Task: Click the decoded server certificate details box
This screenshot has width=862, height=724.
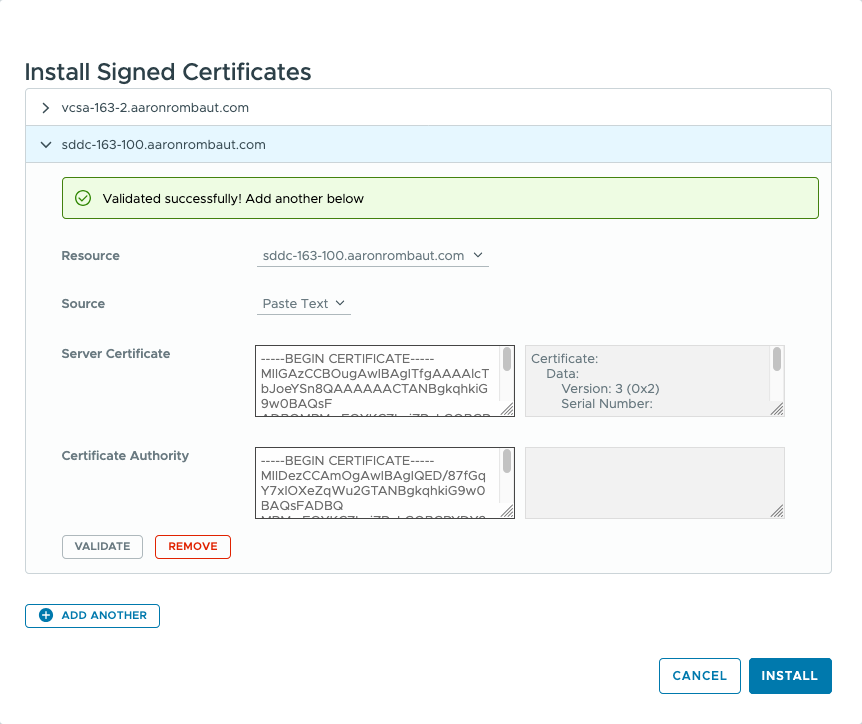Action: coord(645,381)
